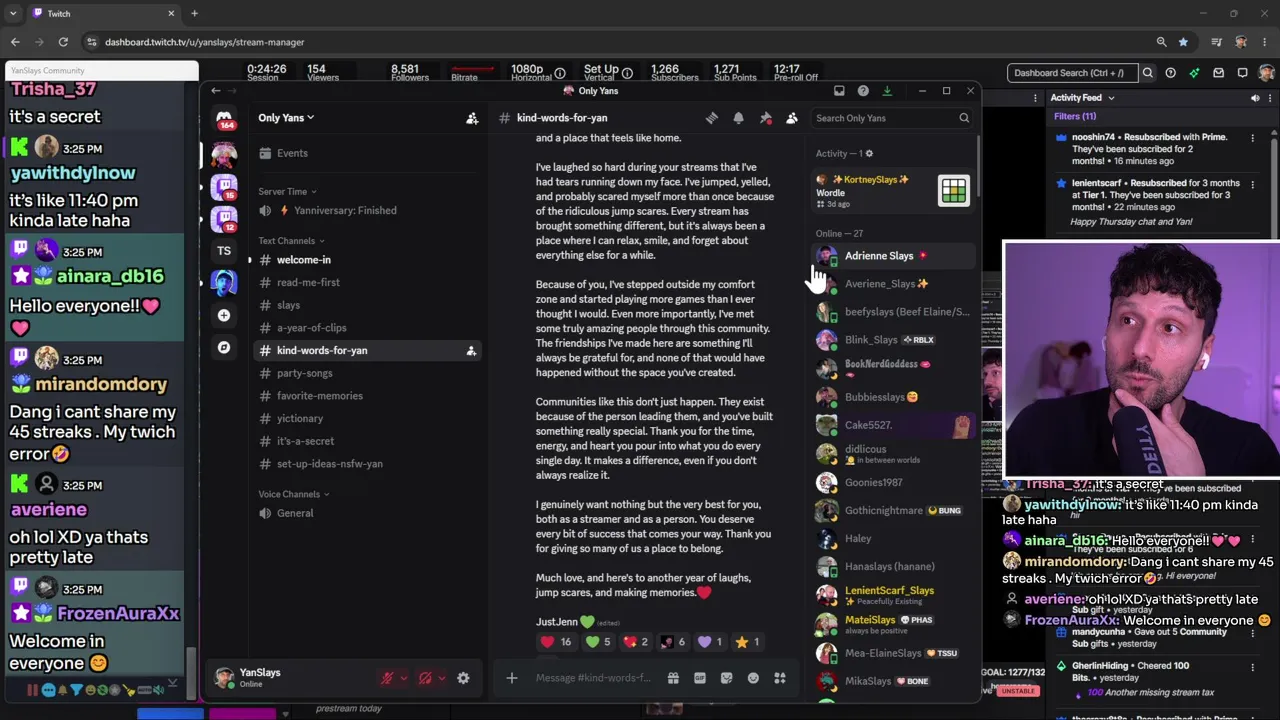The image size is (1280, 720).
Task: Toggle the star reaction
Action: point(747,642)
